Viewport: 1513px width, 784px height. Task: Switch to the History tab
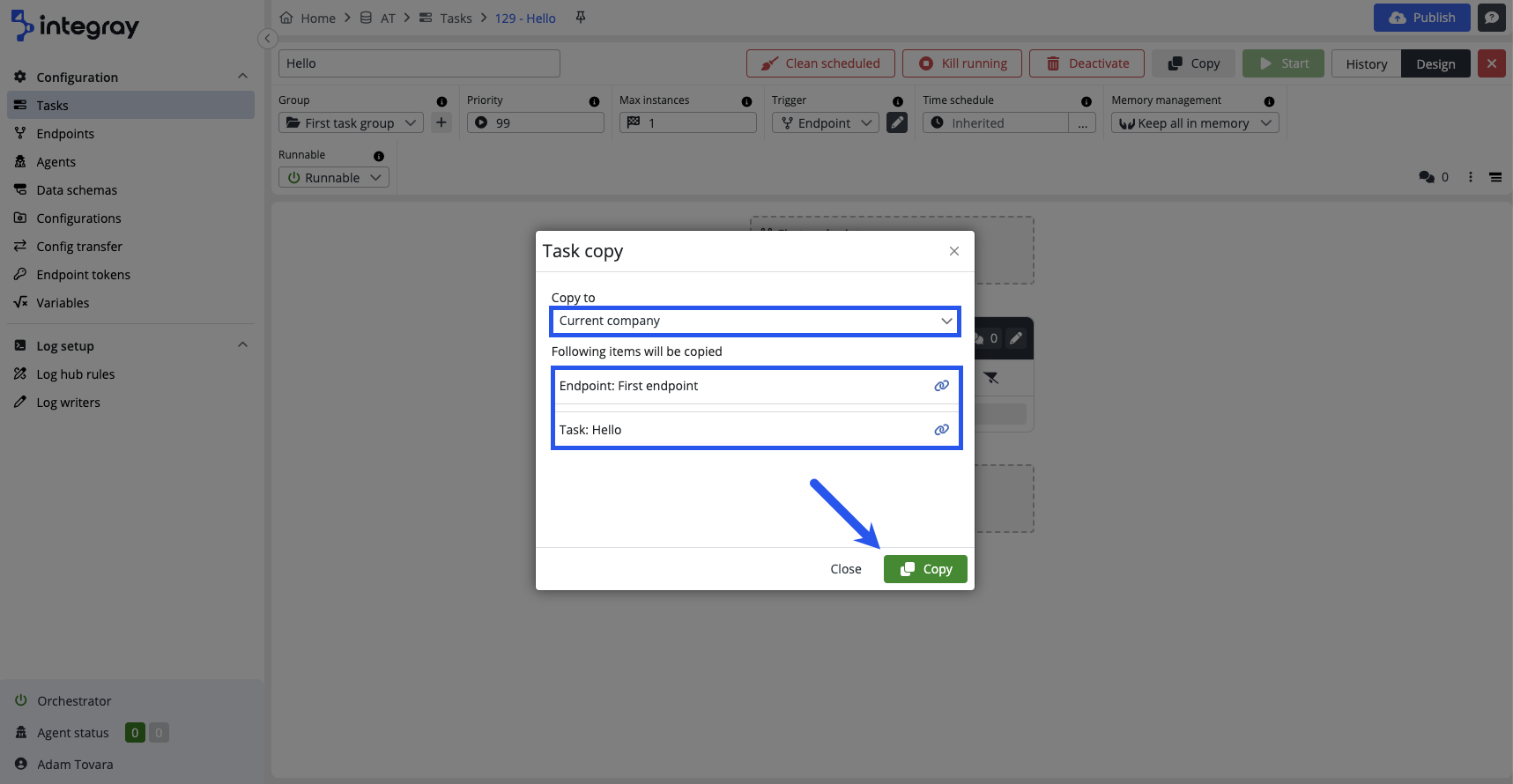click(1366, 63)
